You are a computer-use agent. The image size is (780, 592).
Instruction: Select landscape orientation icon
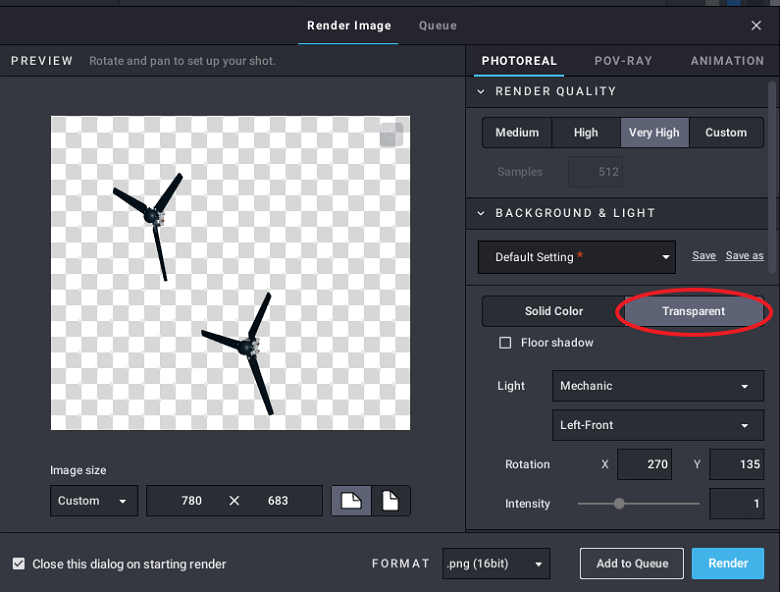[x=351, y=500]
